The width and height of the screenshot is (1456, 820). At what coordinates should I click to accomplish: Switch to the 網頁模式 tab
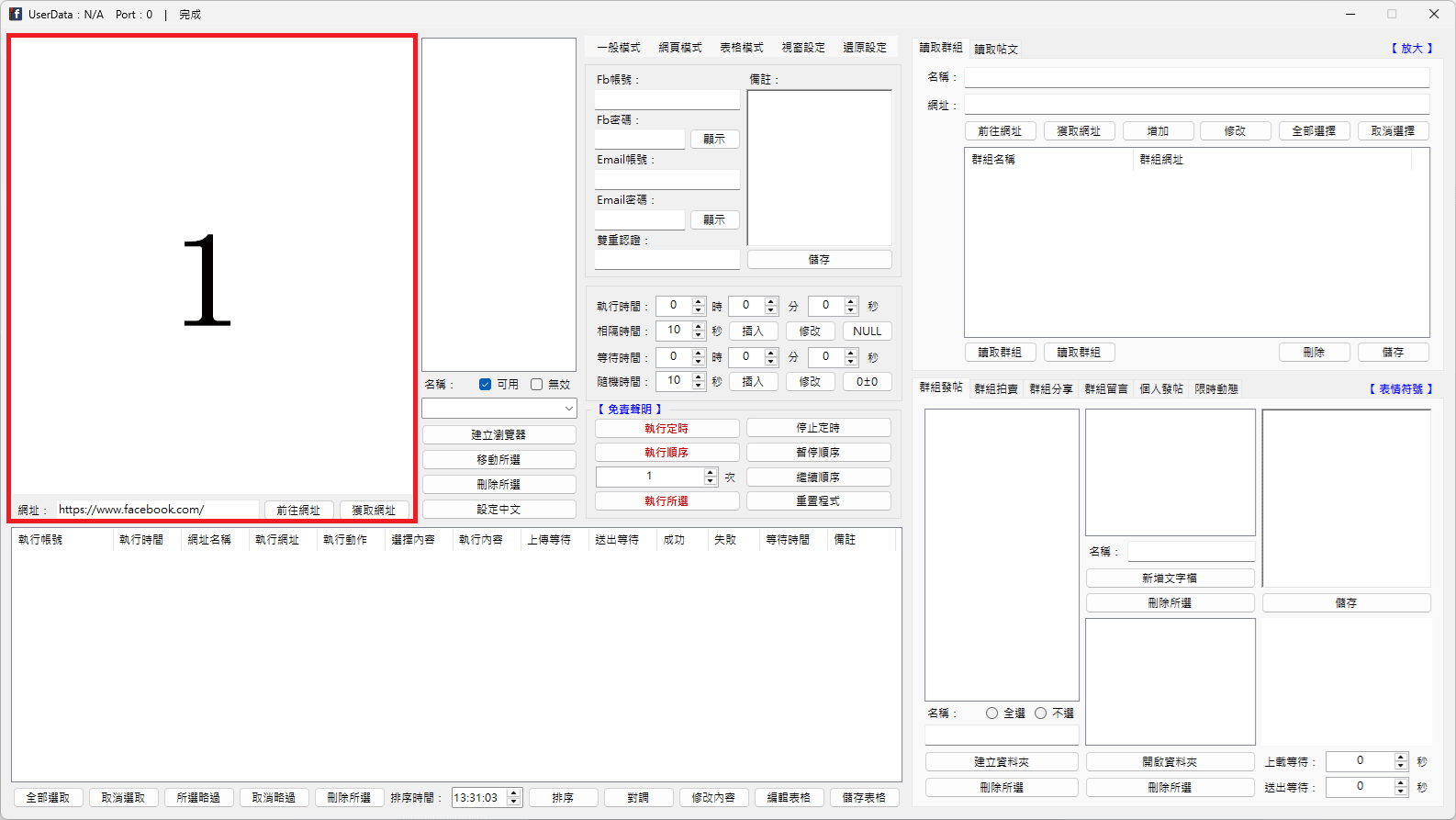680,48
